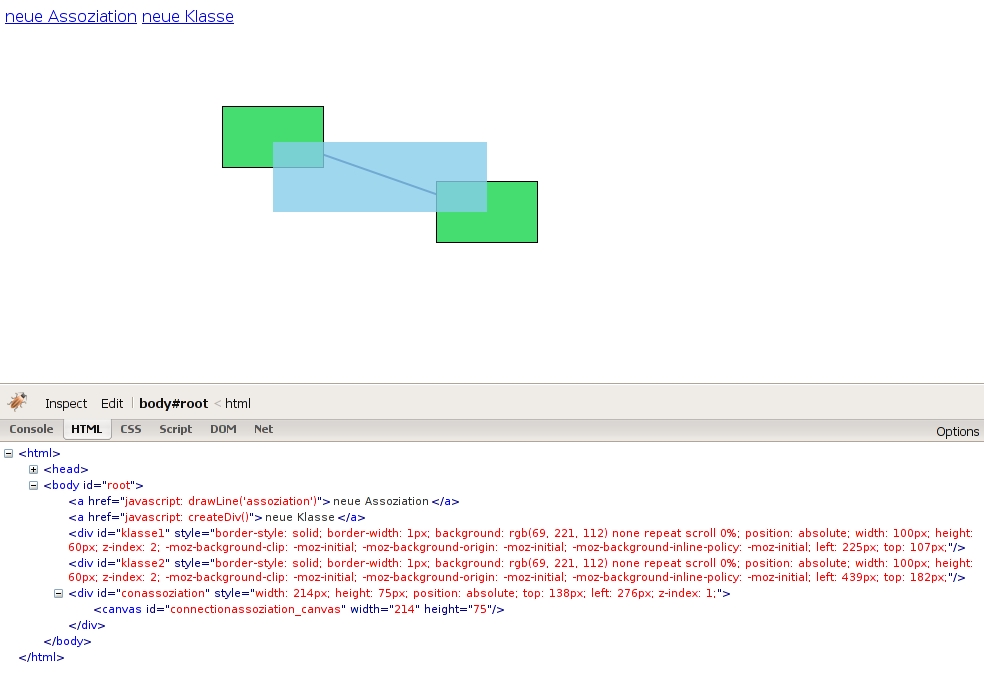Open the DOM tab
This screenshot has height=685, width=984.
pos(223,429)
